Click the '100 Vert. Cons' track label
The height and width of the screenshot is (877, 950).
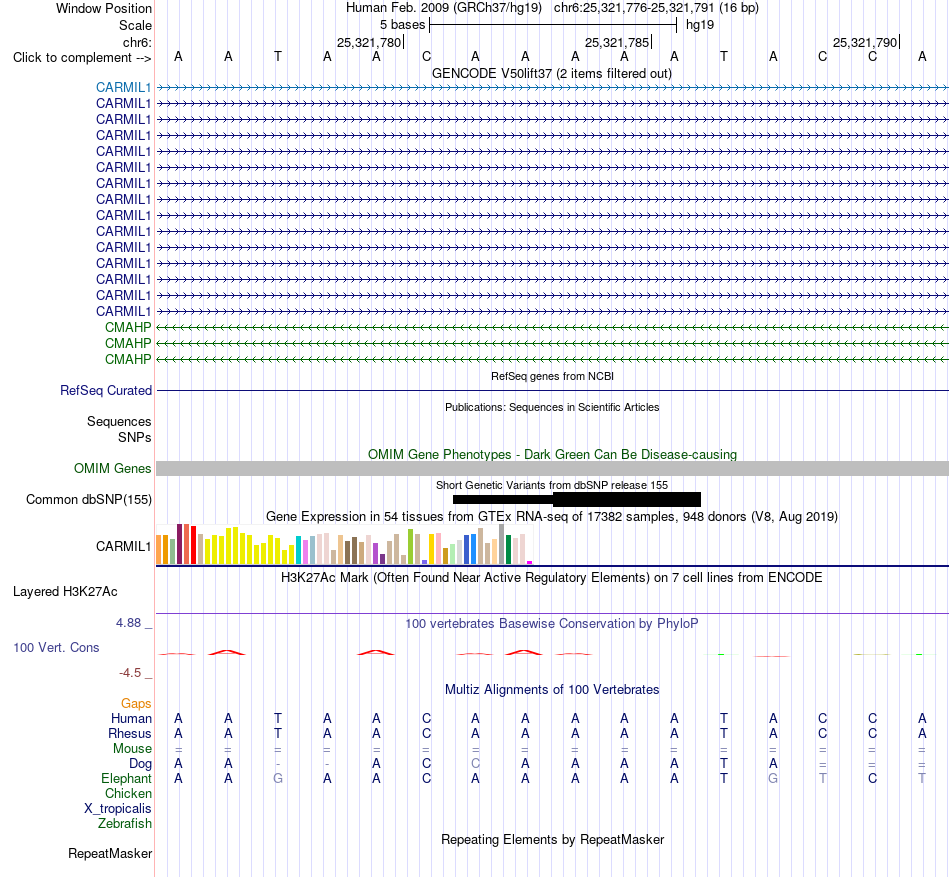tap(56, 647)
